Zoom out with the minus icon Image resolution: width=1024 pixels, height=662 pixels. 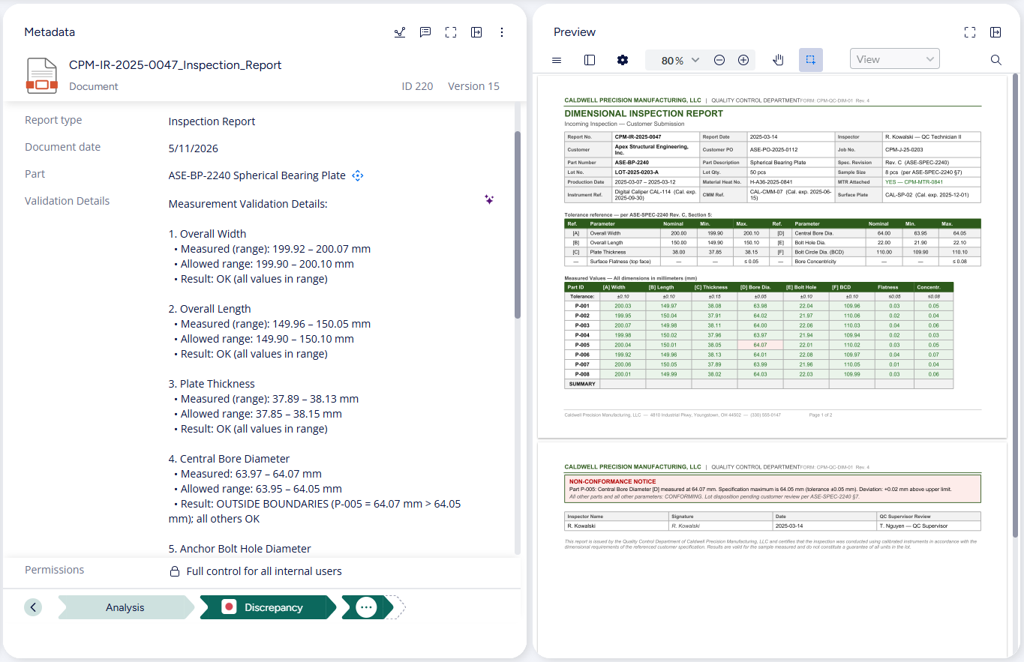coord(719,60)
